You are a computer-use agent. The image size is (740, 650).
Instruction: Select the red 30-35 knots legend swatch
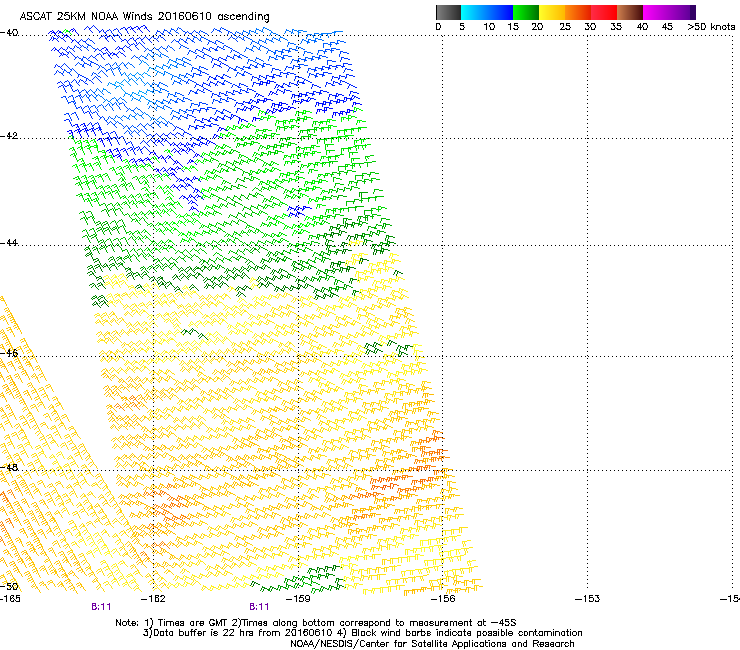coord(604,12)
